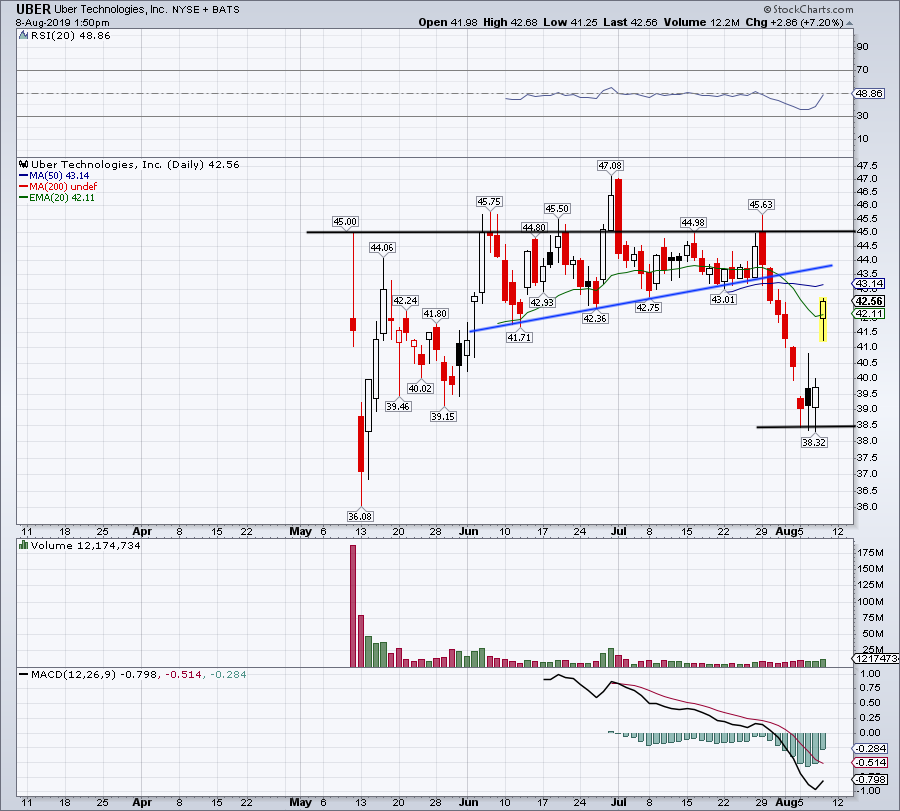
Task: Click the MACD legend line marker
Action: click(x=23, y=674)
